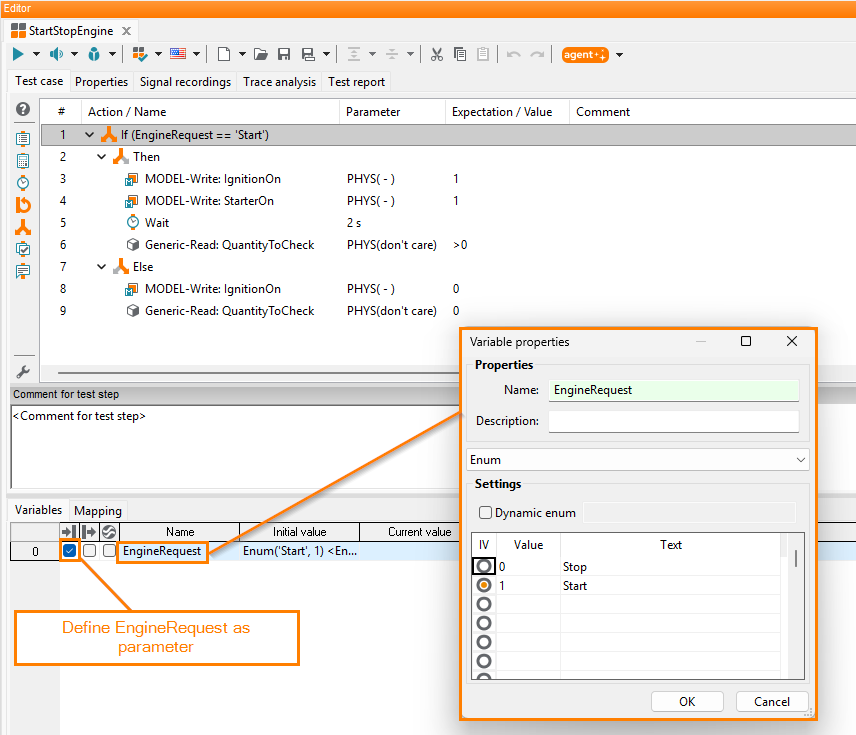Collapse the Else branch
Image resolution: width=856 pixels, height=735 pixels.
click(x=102, y=266)
